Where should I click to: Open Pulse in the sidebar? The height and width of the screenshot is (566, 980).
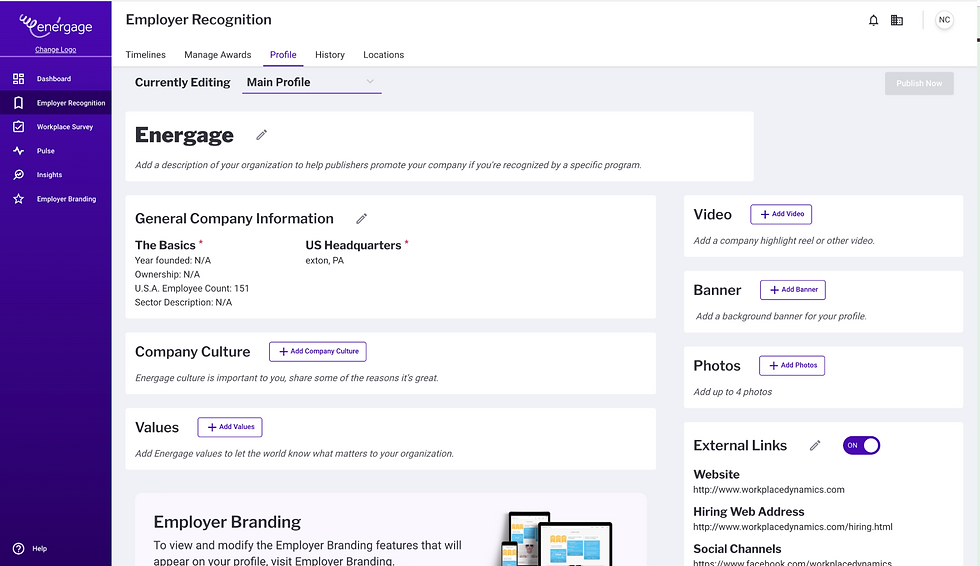[45, 151]
